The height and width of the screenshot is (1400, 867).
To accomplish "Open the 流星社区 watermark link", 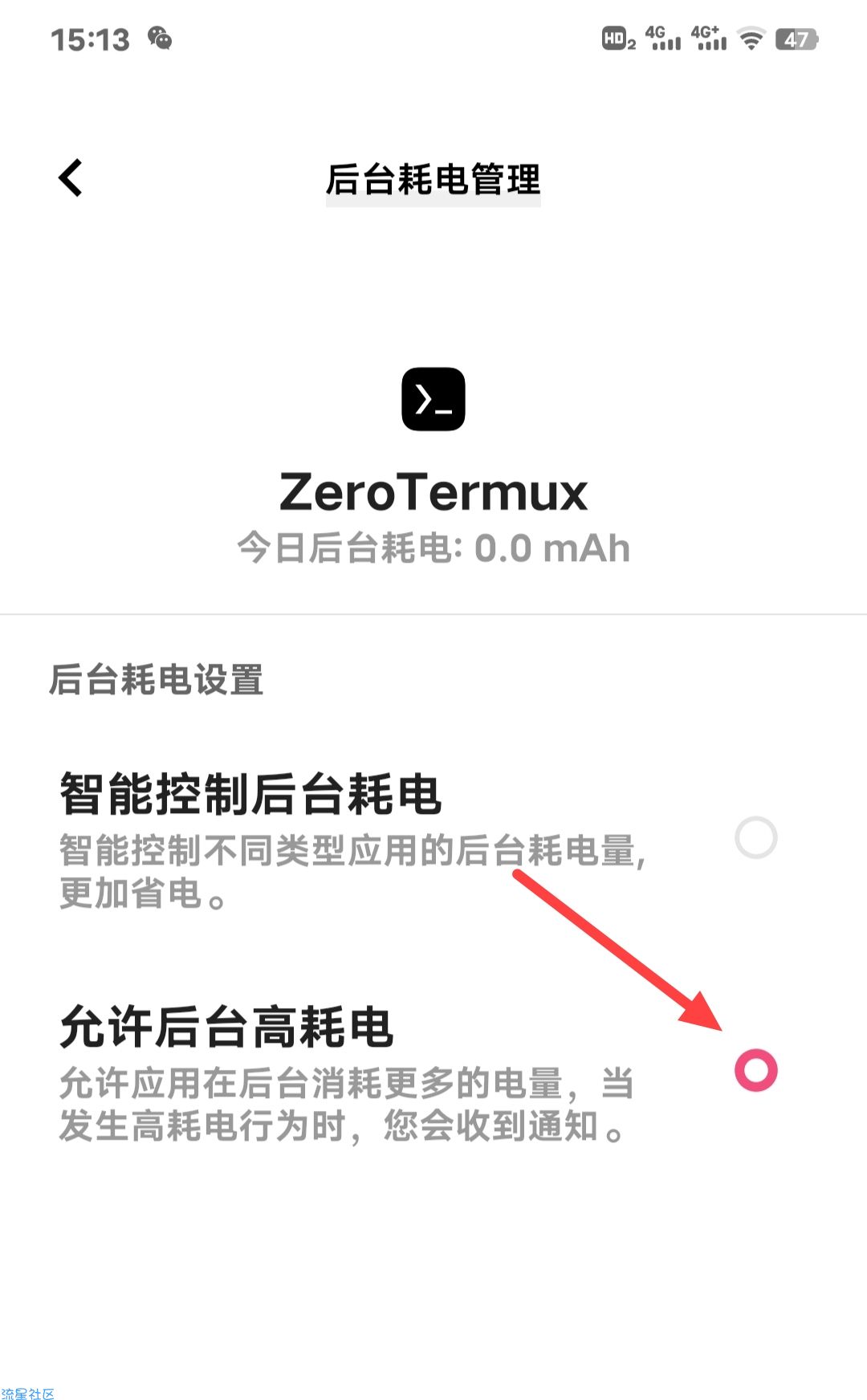I will [x=28, y=1394].
